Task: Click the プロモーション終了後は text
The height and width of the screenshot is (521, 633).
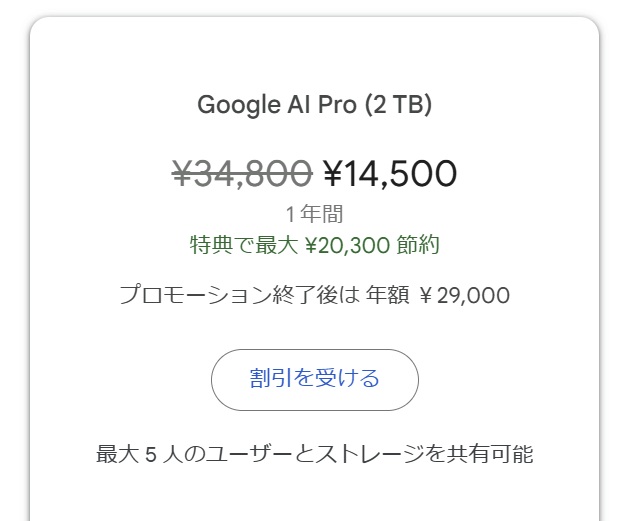Action: pos(238,295)
